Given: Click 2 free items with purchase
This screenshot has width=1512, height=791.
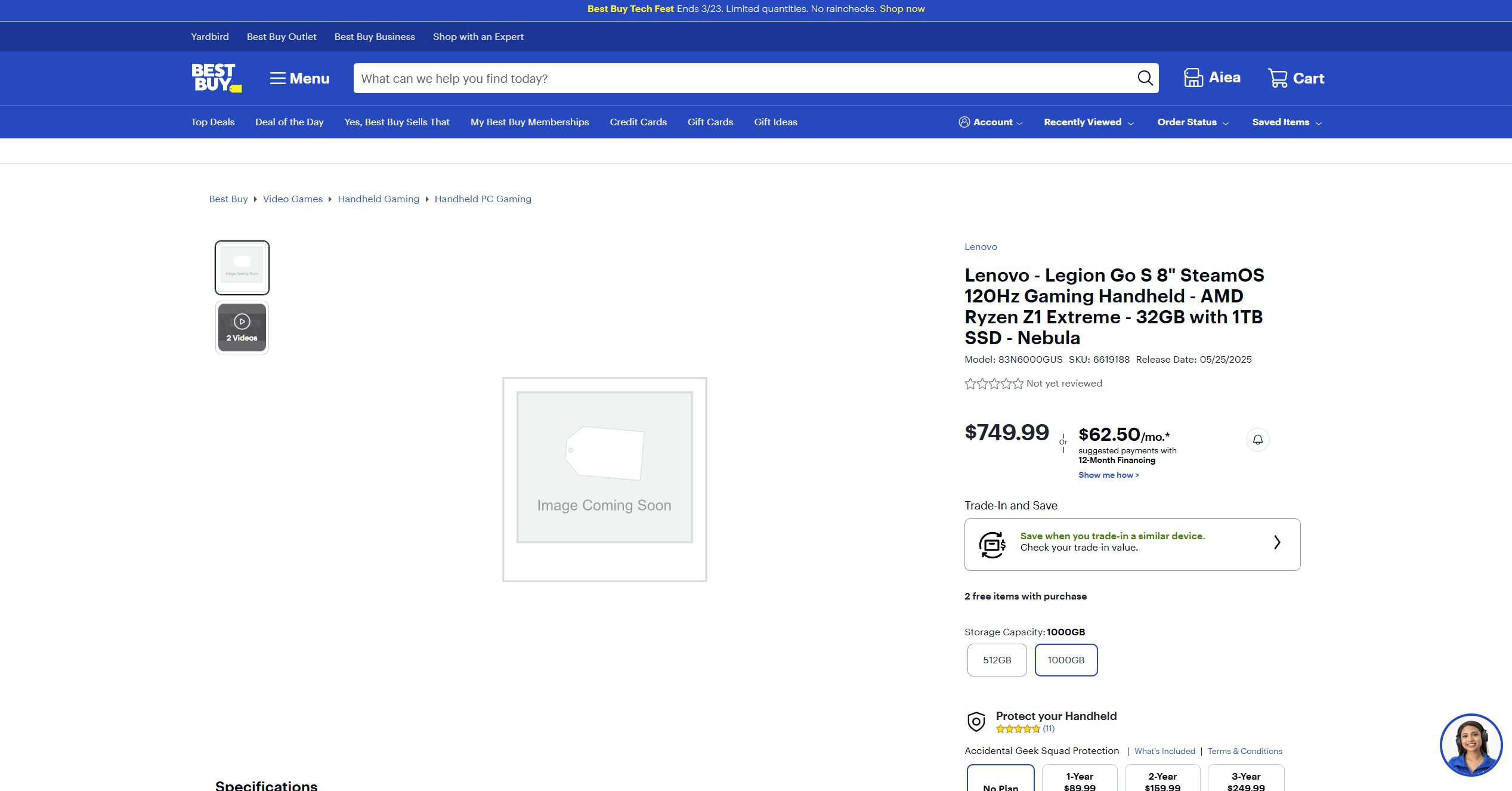Looking at the screenshot, I should pyautogui.click(x=1025, y=597).
